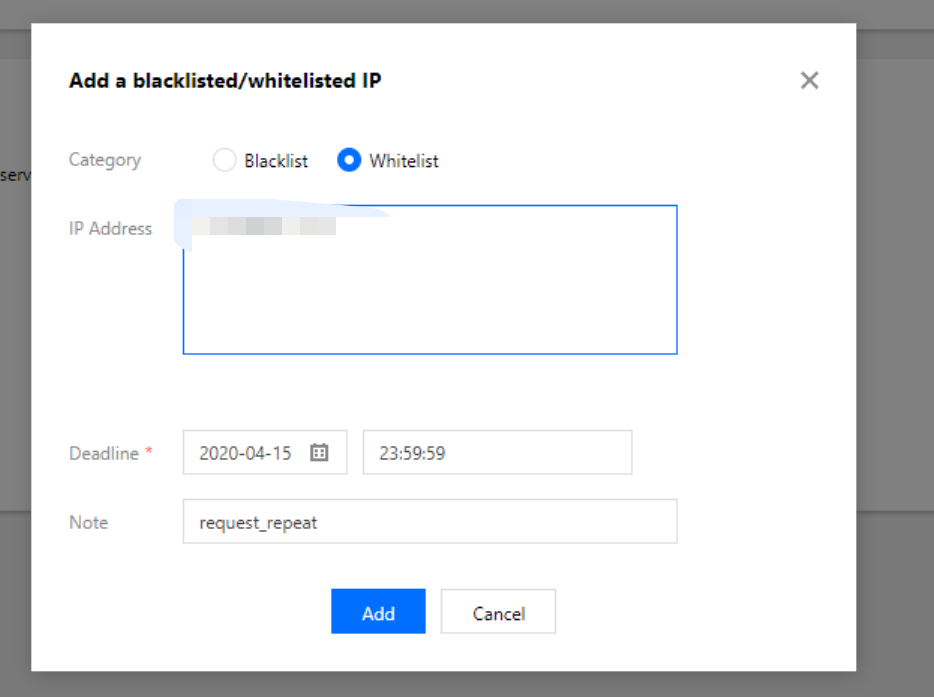This screenshot has height=697, width=934.
Task: Select the Whitelist category option
Action: [x=349, y=160]
